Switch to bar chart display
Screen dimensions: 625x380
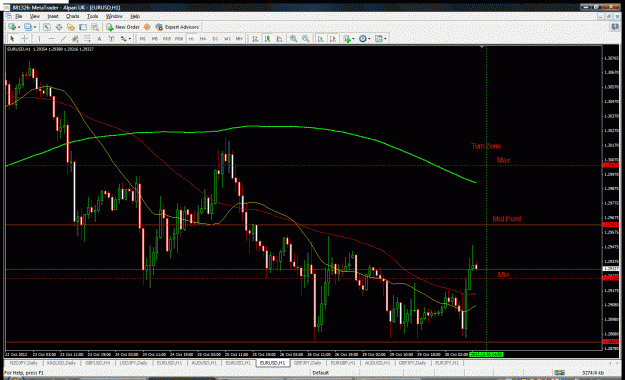(255, 39)
